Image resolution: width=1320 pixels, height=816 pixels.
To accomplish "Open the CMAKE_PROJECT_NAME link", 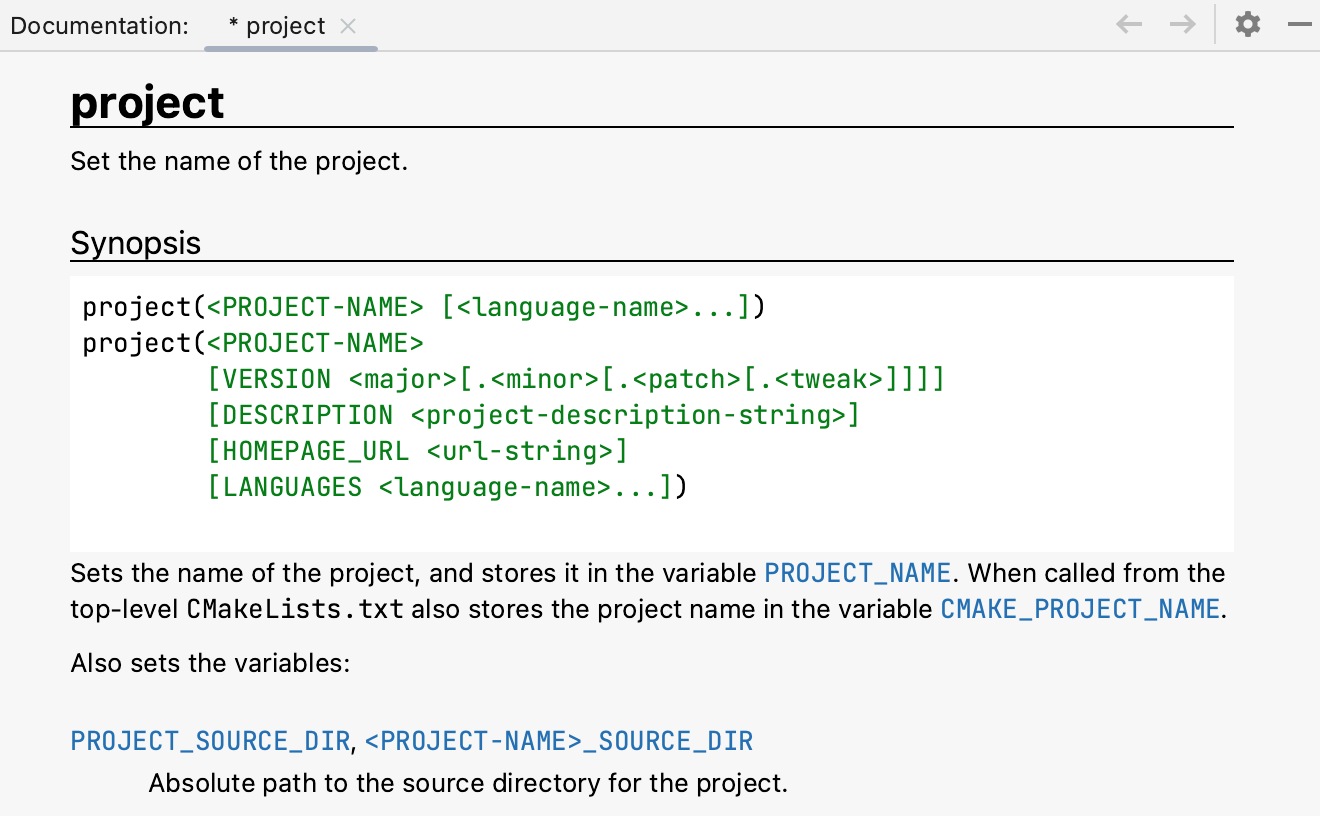I will 1079,608.
